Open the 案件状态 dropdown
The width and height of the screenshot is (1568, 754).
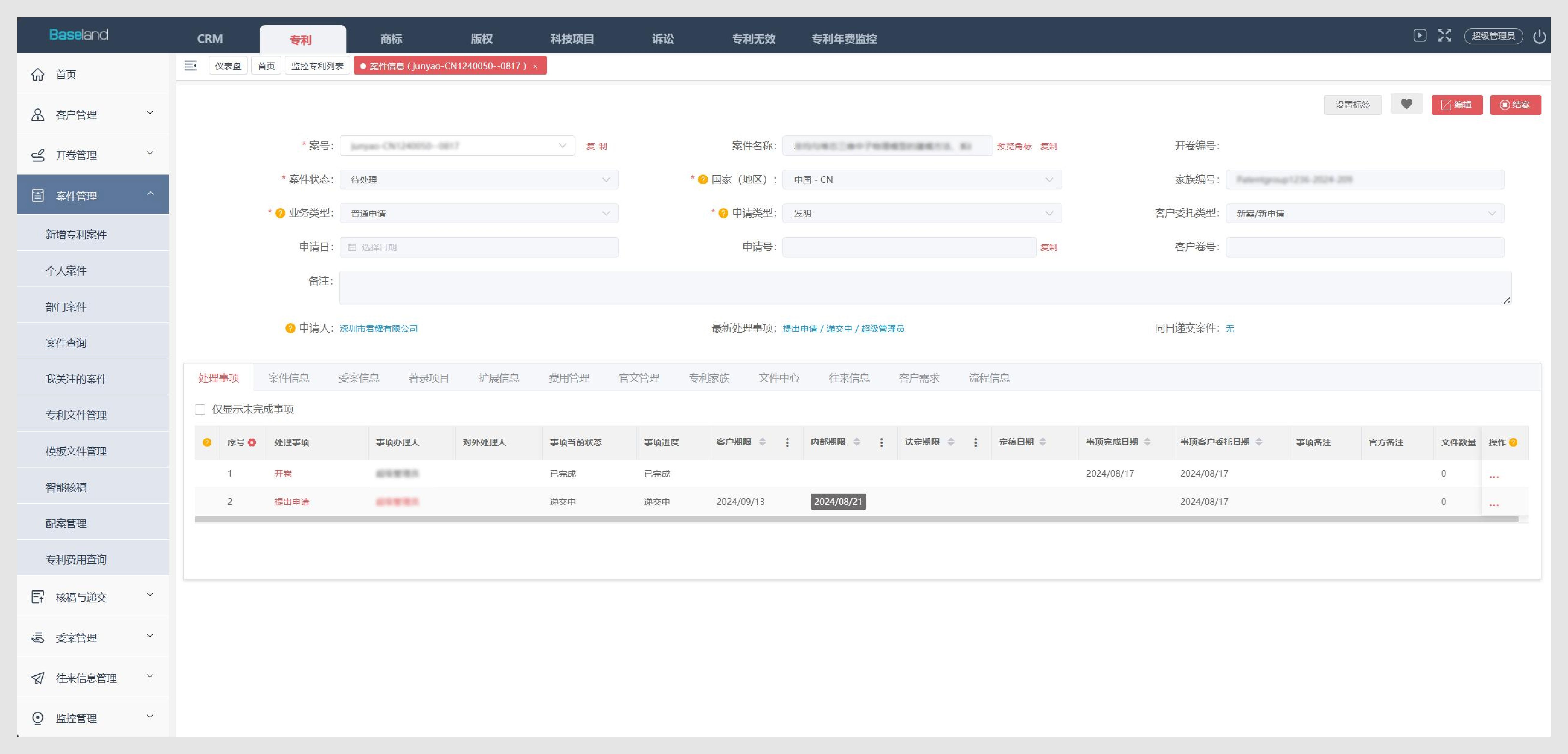coord(479,180)
